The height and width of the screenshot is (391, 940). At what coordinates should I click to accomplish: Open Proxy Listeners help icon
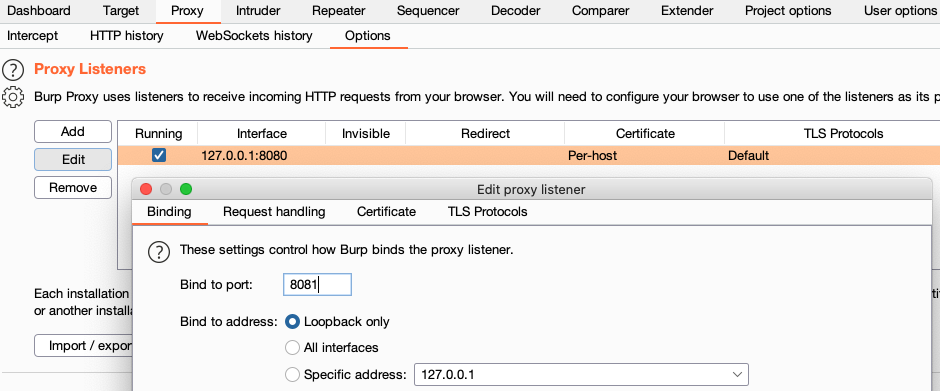pos(13,70)
